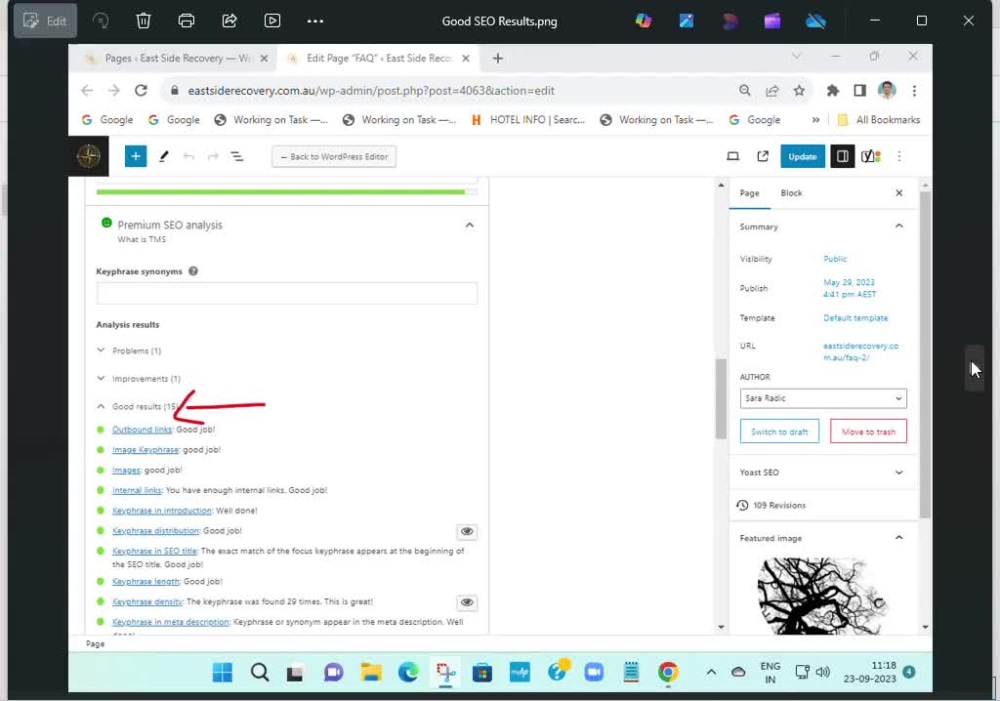Screen dimensions: 1000x701
Task: Toggle the browser side panel icon
Action: (x=860, y=91)
